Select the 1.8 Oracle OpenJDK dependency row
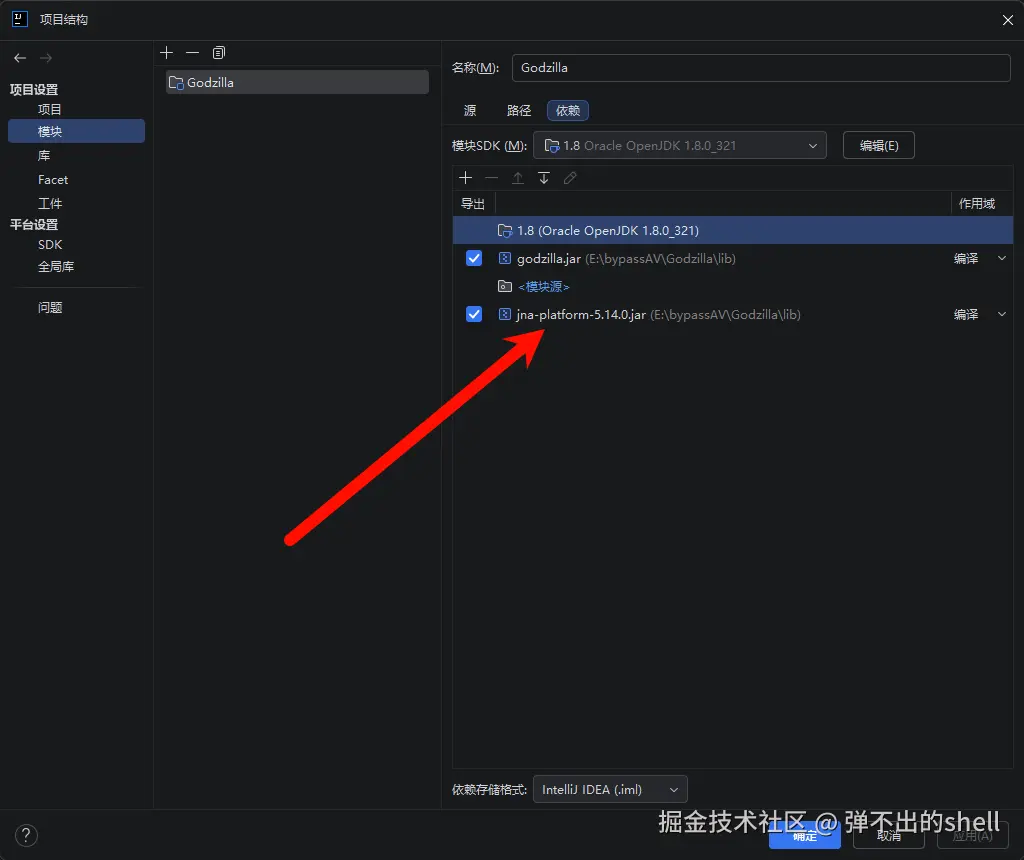This screenshot has height=860, width=1024. point(733,231)
